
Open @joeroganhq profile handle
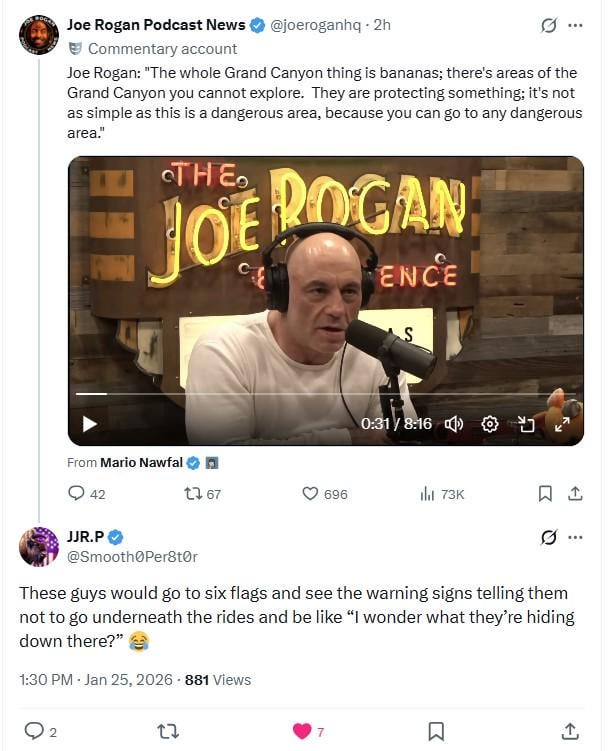[317, 25]
